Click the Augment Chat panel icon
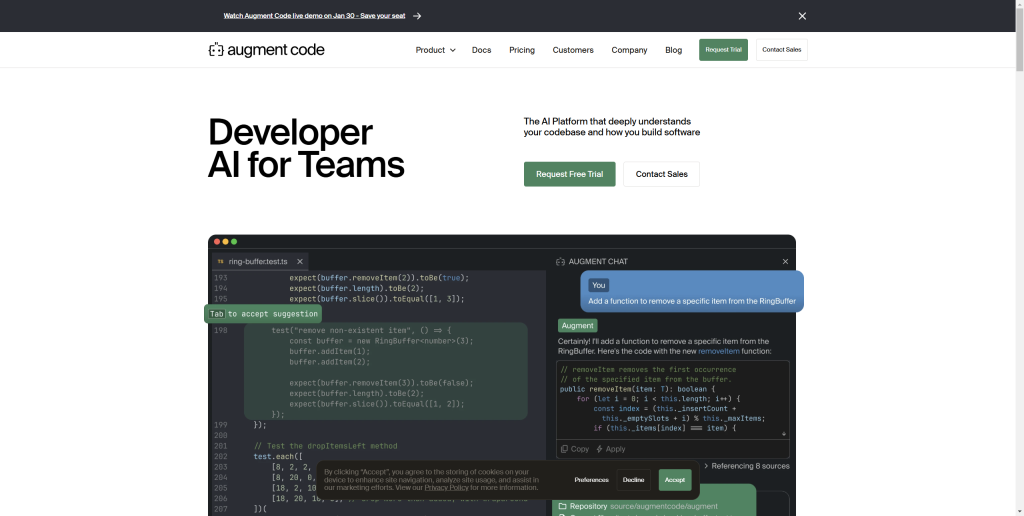This screenshot has width=1024, height=516. point(560,261)
